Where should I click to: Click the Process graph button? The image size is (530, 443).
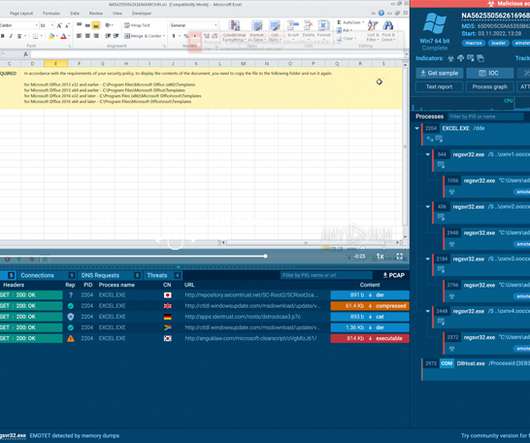coord(489,87)
